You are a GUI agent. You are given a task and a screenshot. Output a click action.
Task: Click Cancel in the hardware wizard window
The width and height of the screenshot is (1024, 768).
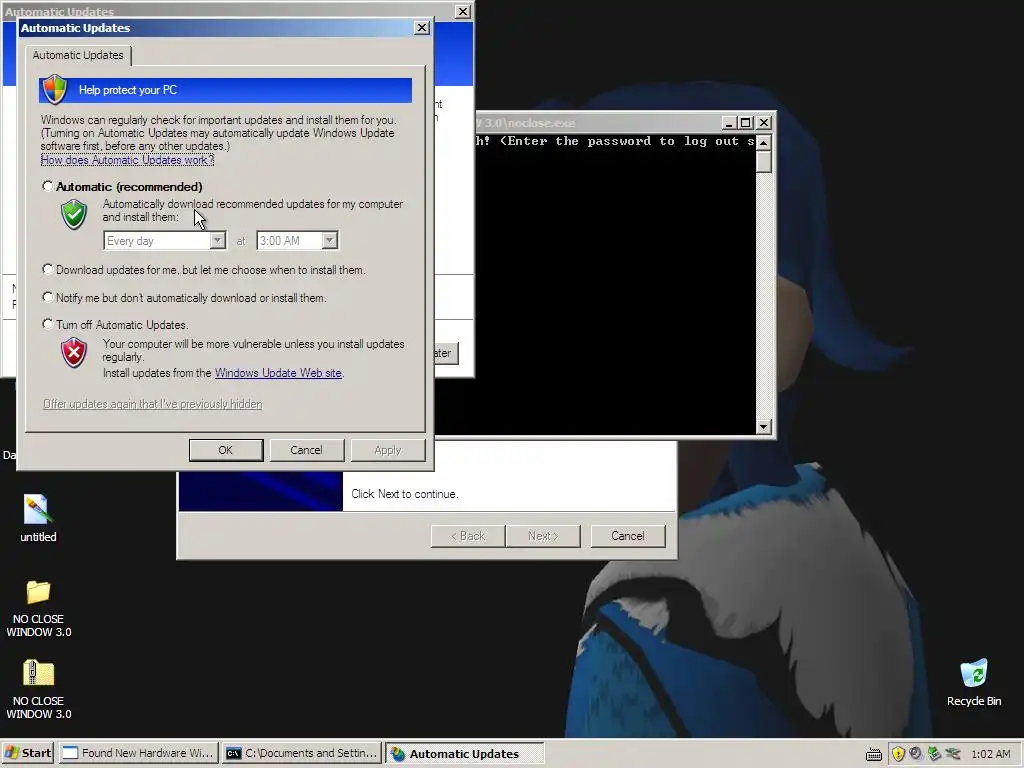tap(628, 536)
